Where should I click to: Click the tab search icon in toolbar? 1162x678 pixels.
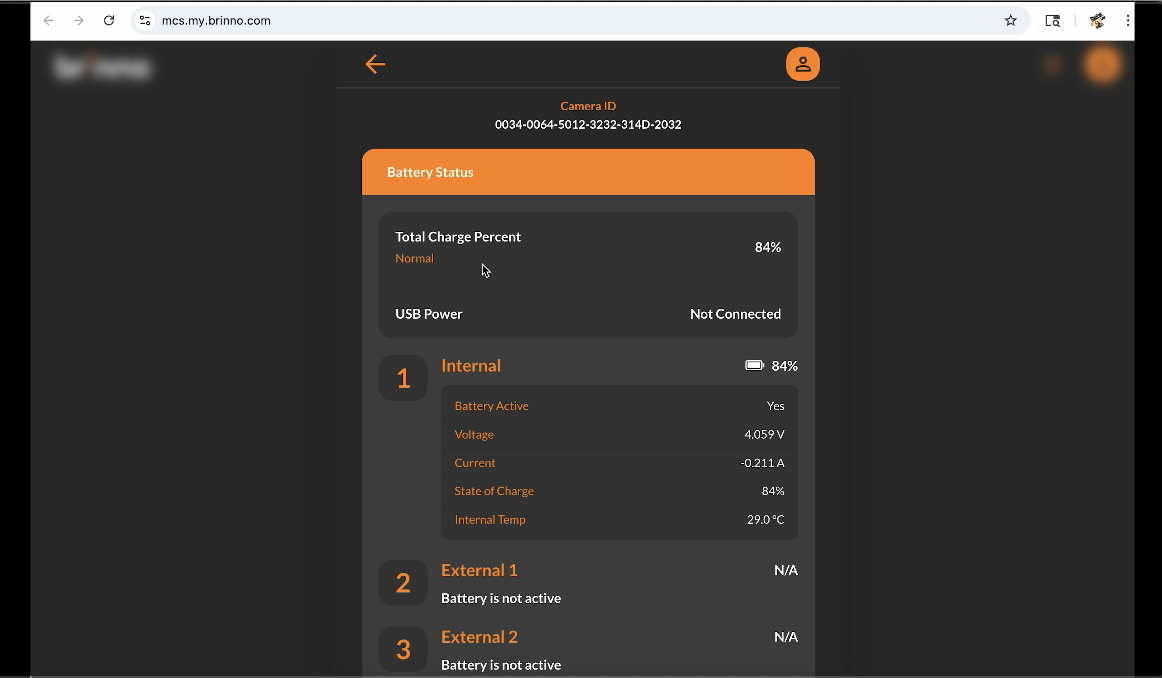click(x=1052, y=20)
